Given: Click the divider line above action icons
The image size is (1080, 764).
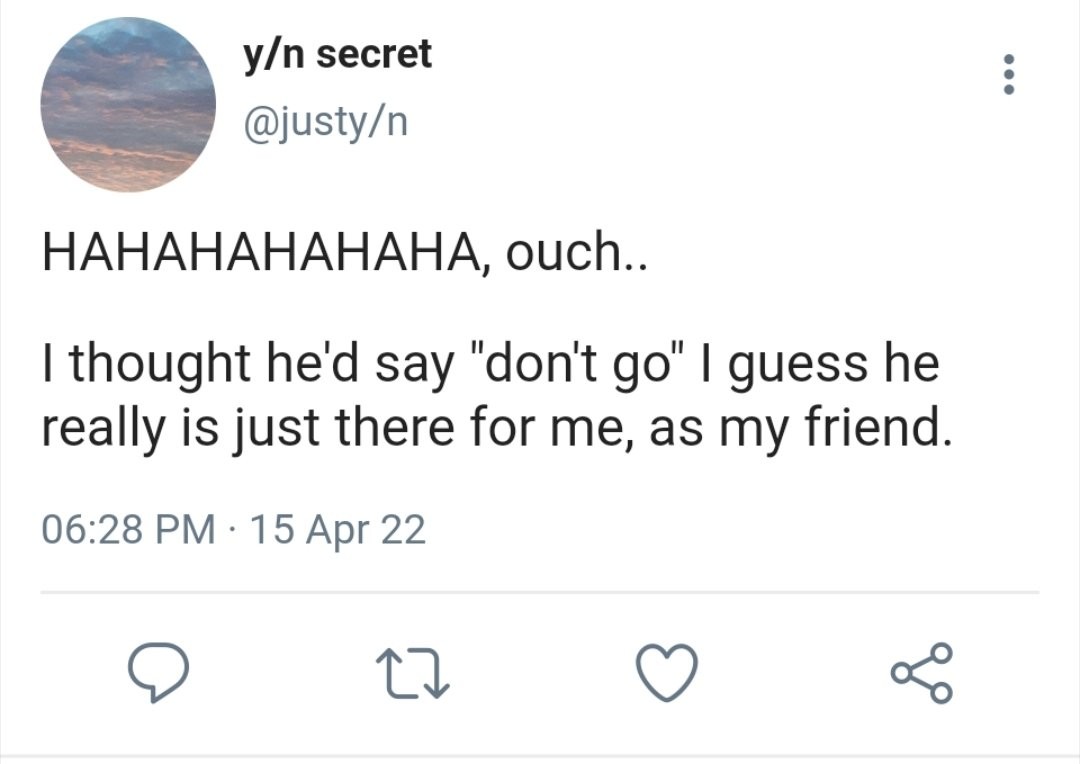Looking at the screenshot, I should click(540, 592).
